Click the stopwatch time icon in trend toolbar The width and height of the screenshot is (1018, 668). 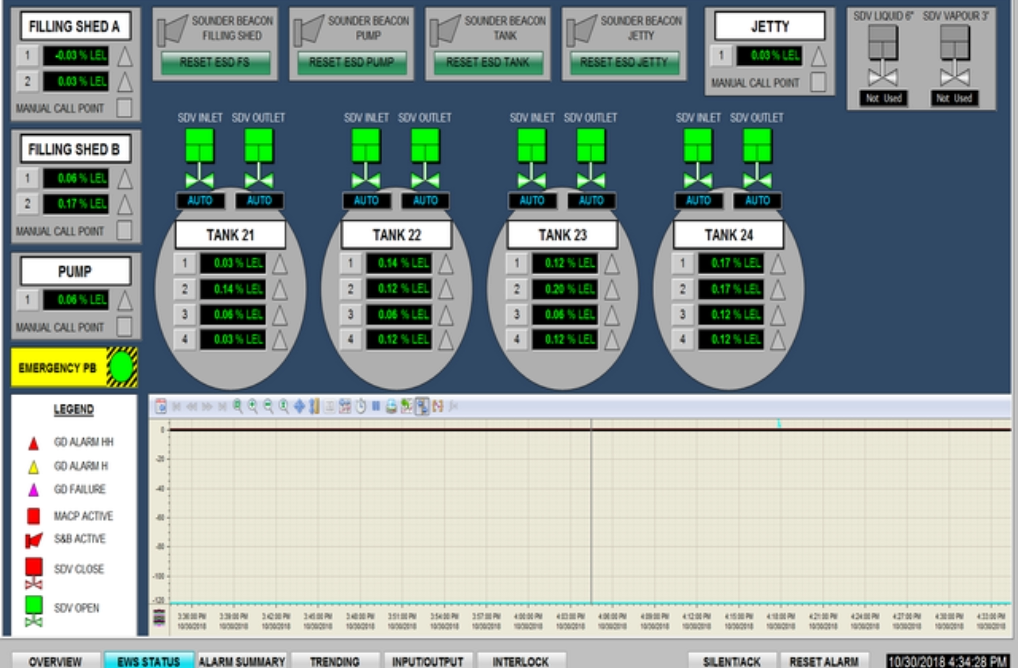pyautogui.click(x=360, y=407)
